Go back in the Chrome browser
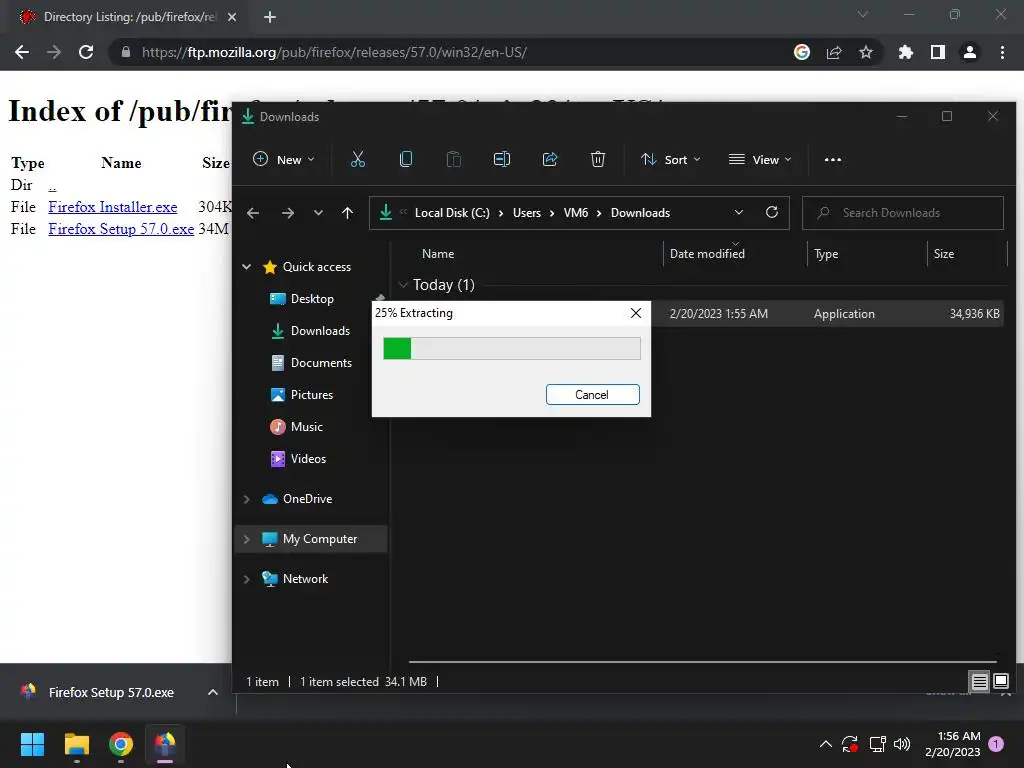 click(22, 52)
